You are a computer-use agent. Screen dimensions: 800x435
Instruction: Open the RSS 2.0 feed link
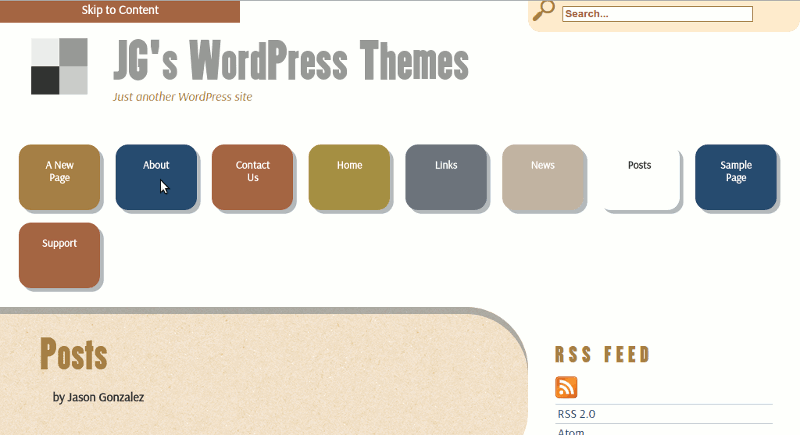click(x=577, y=414)
